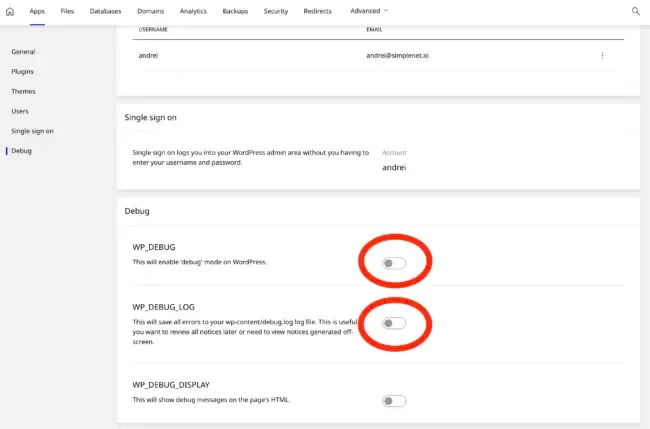Jump to Users in the sidebar
The image size is (650, 429).
click(x=20, y=111)
